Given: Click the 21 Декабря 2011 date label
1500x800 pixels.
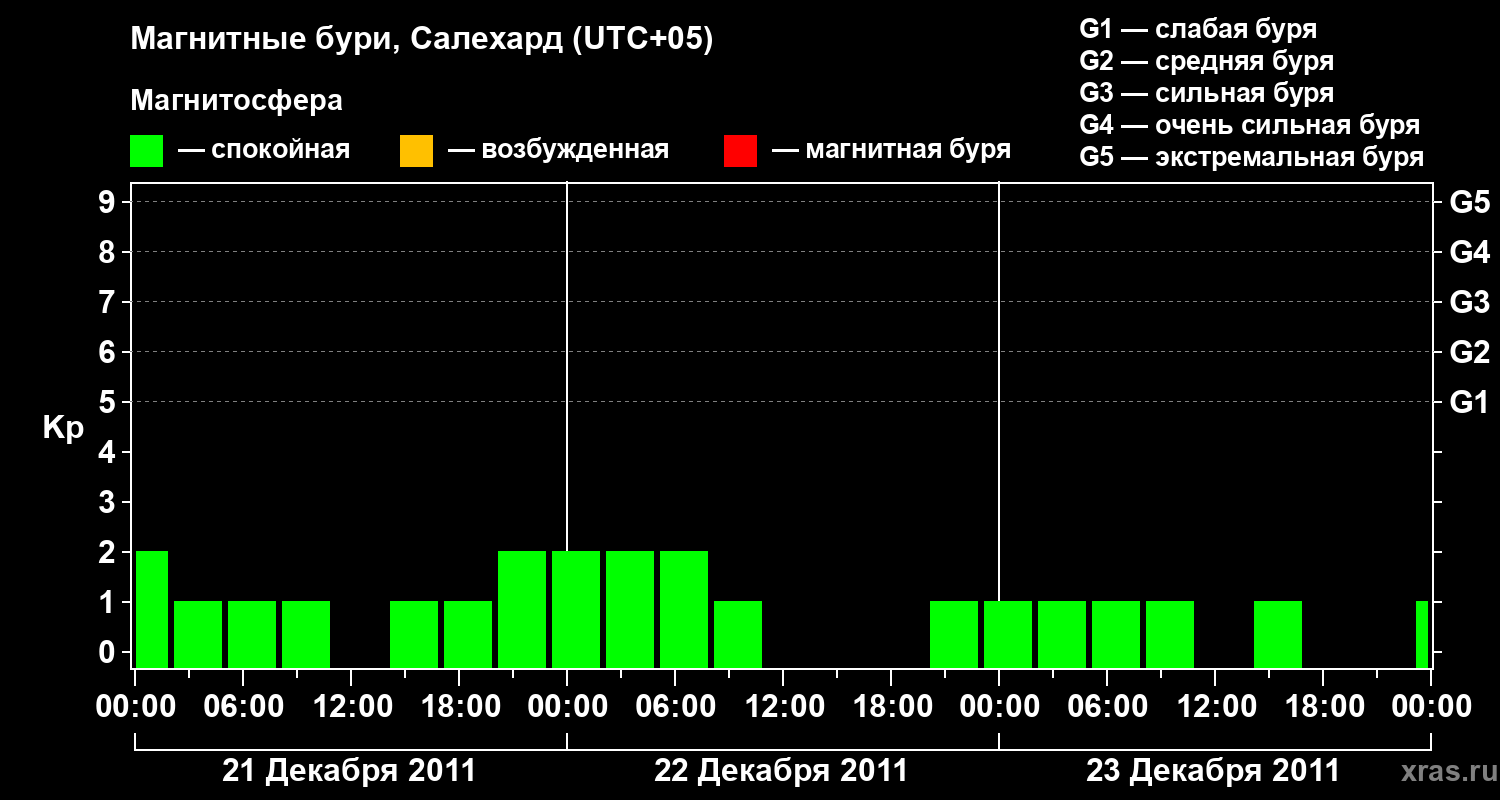Looking at the screenshot, I should tap(349, 771).
